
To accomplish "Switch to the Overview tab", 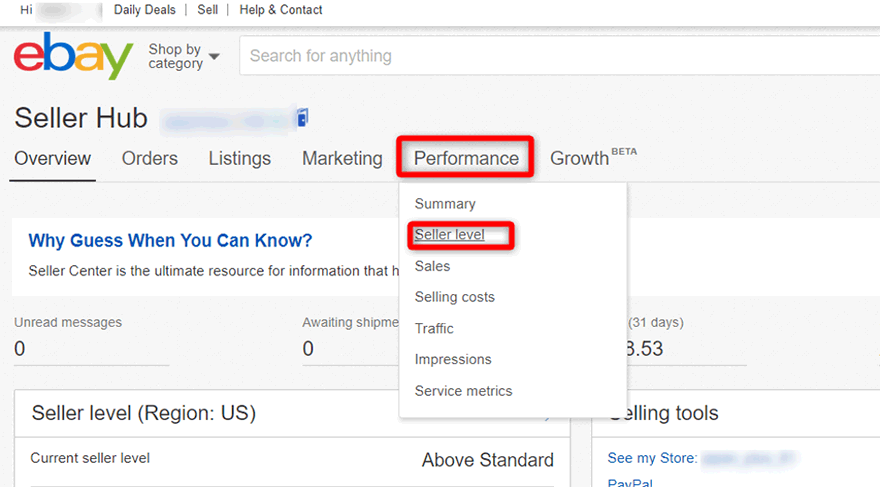I will pyautogui.click(x=53, y=159).
